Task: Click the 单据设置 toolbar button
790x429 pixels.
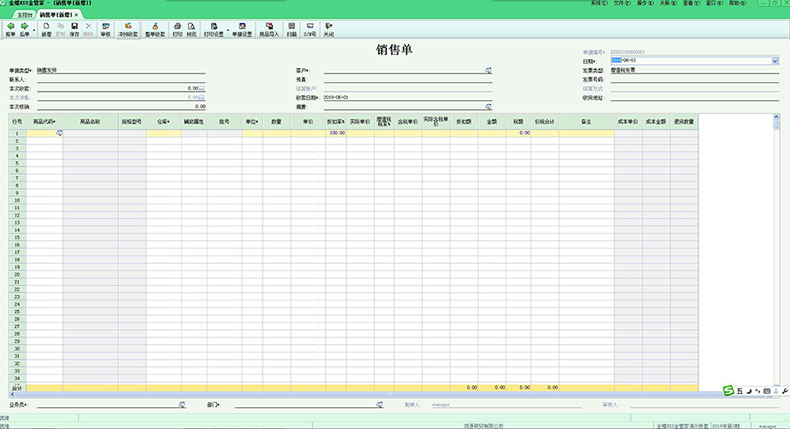Action: (x=242, y=29)
